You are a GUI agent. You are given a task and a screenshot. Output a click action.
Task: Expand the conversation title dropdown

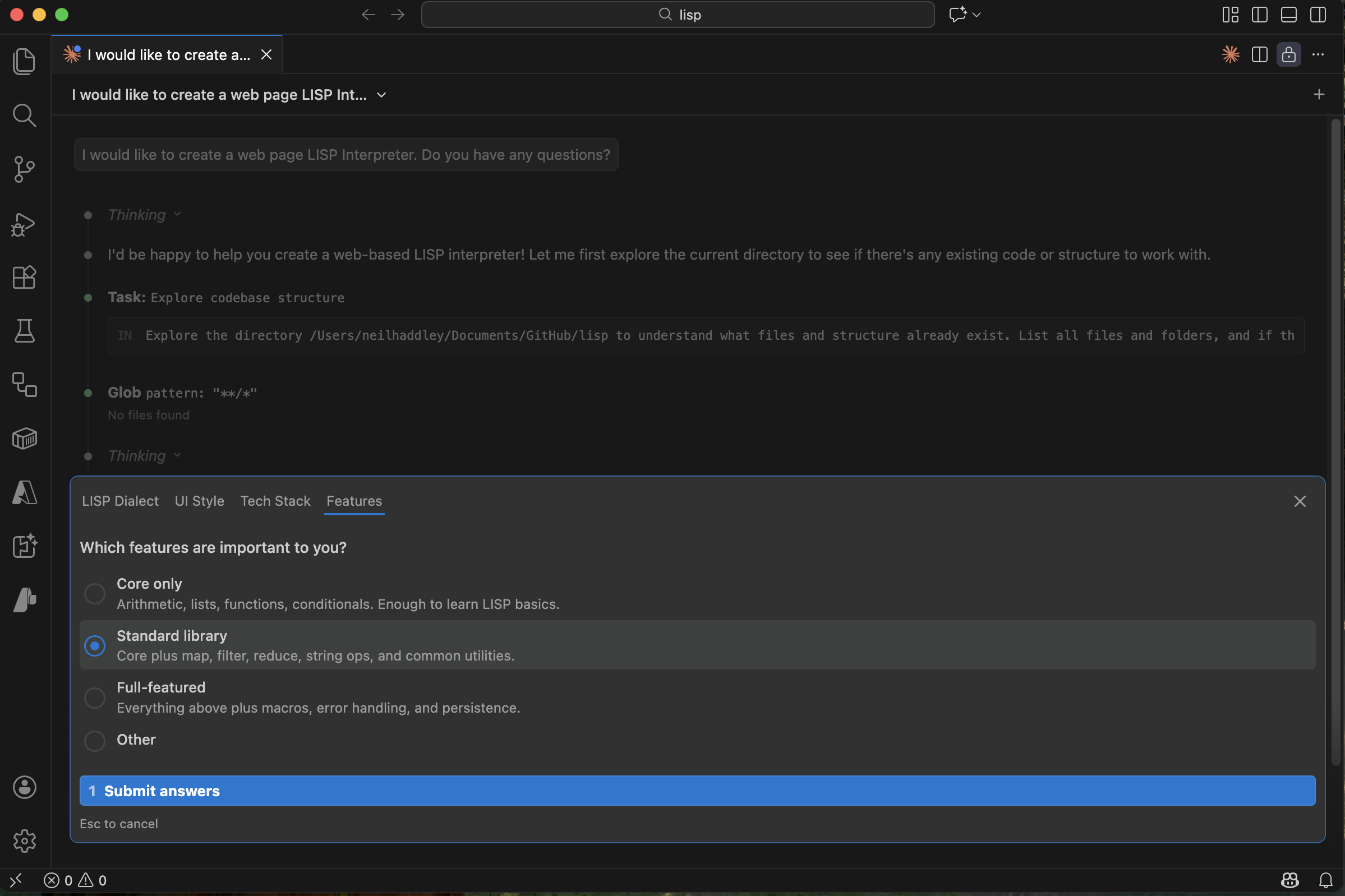pos(381,95)
